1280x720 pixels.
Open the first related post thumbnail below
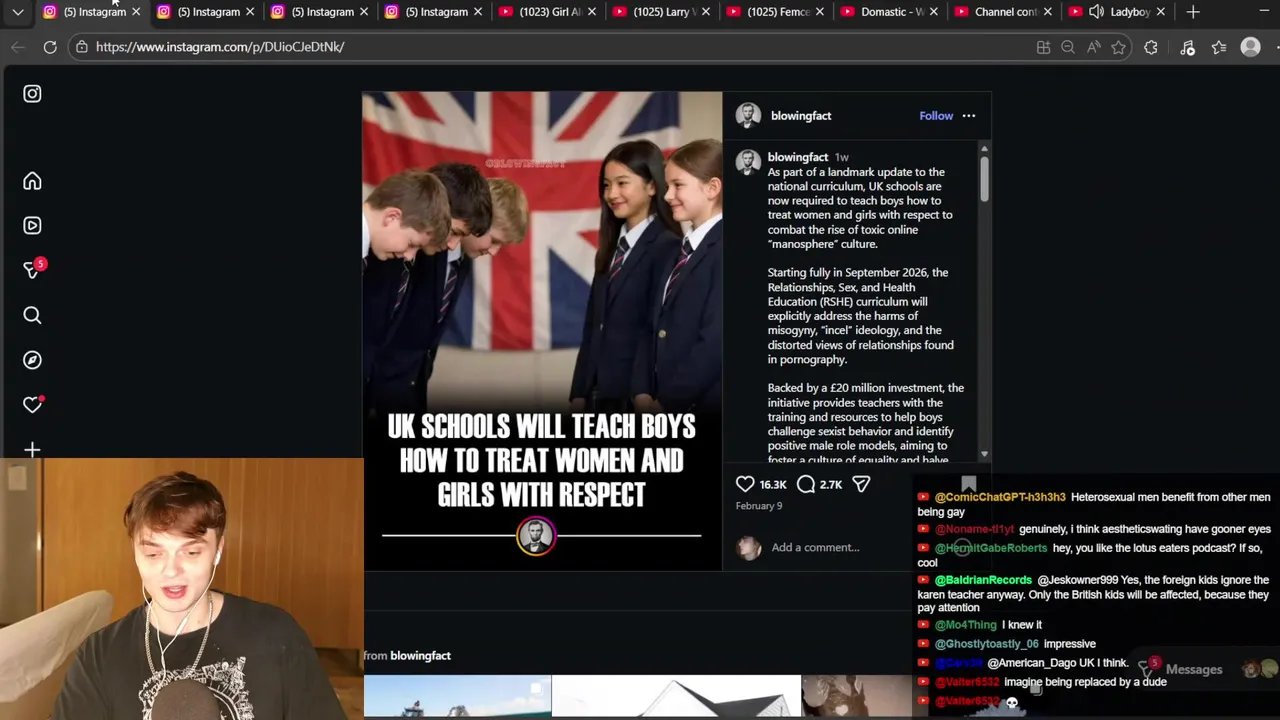pyautogui.click(x=457, y=697)
